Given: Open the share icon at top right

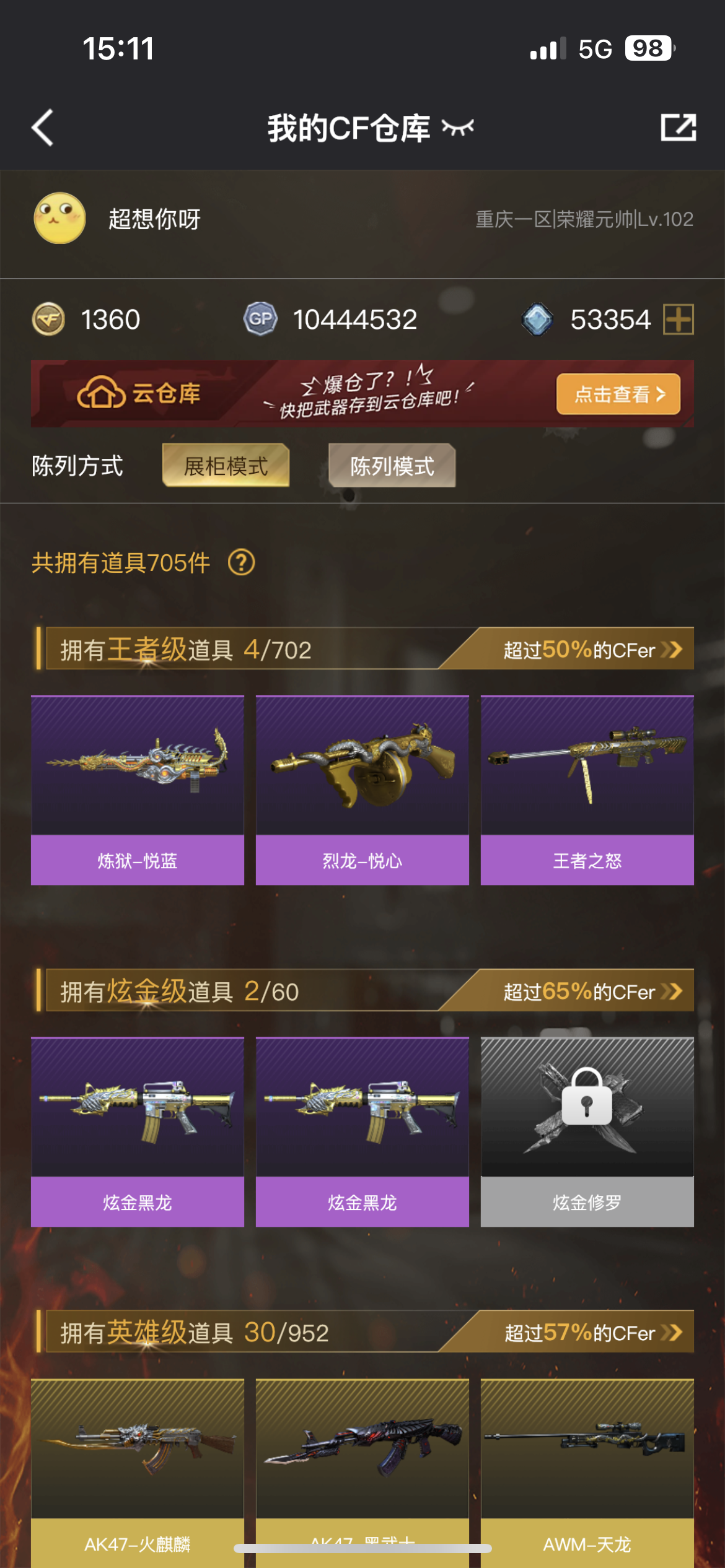Looking at the screenshot, I should (678, 128).
